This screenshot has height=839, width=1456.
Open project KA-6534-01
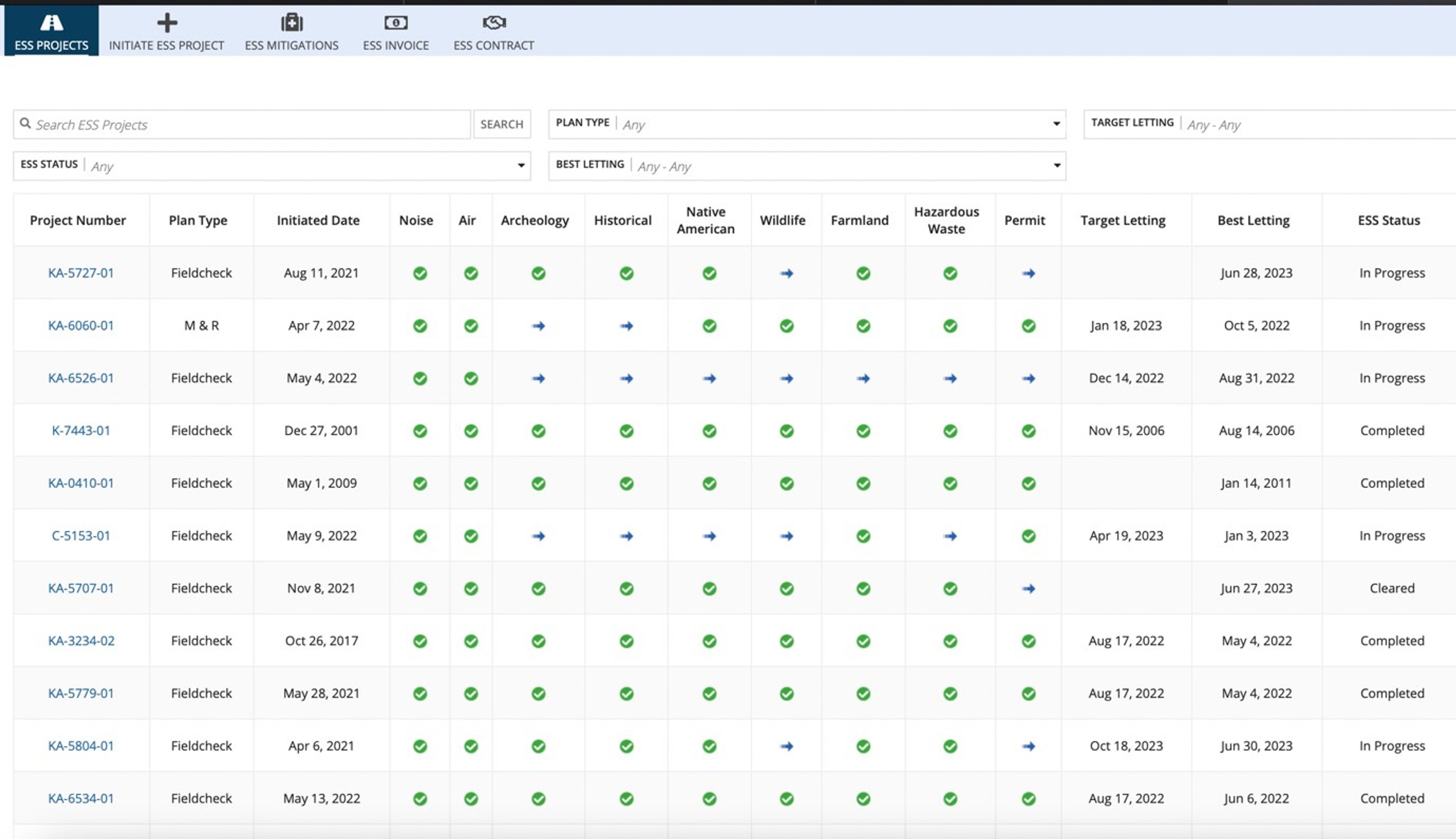click(x=81, y=798)
